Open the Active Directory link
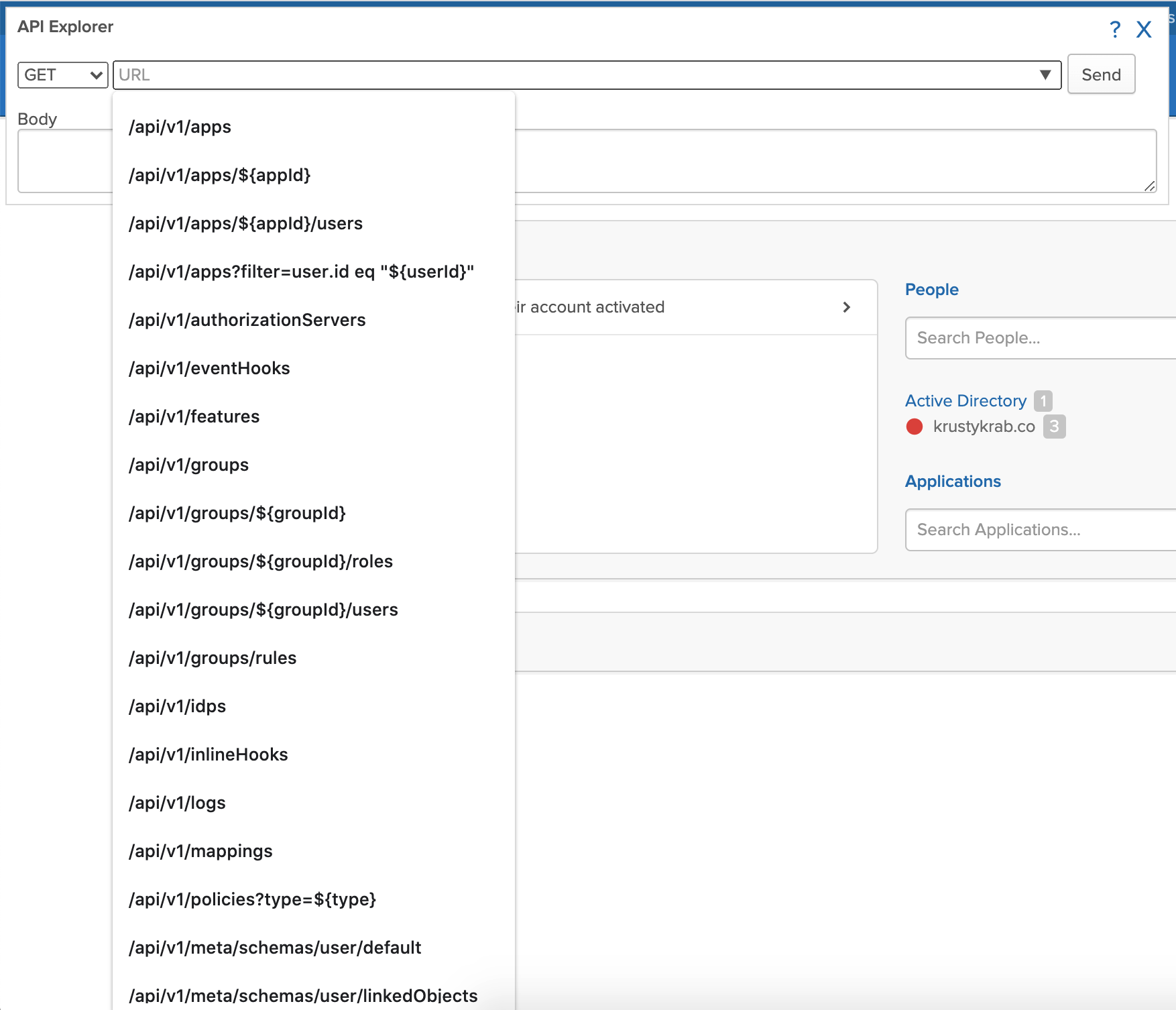 965,401
